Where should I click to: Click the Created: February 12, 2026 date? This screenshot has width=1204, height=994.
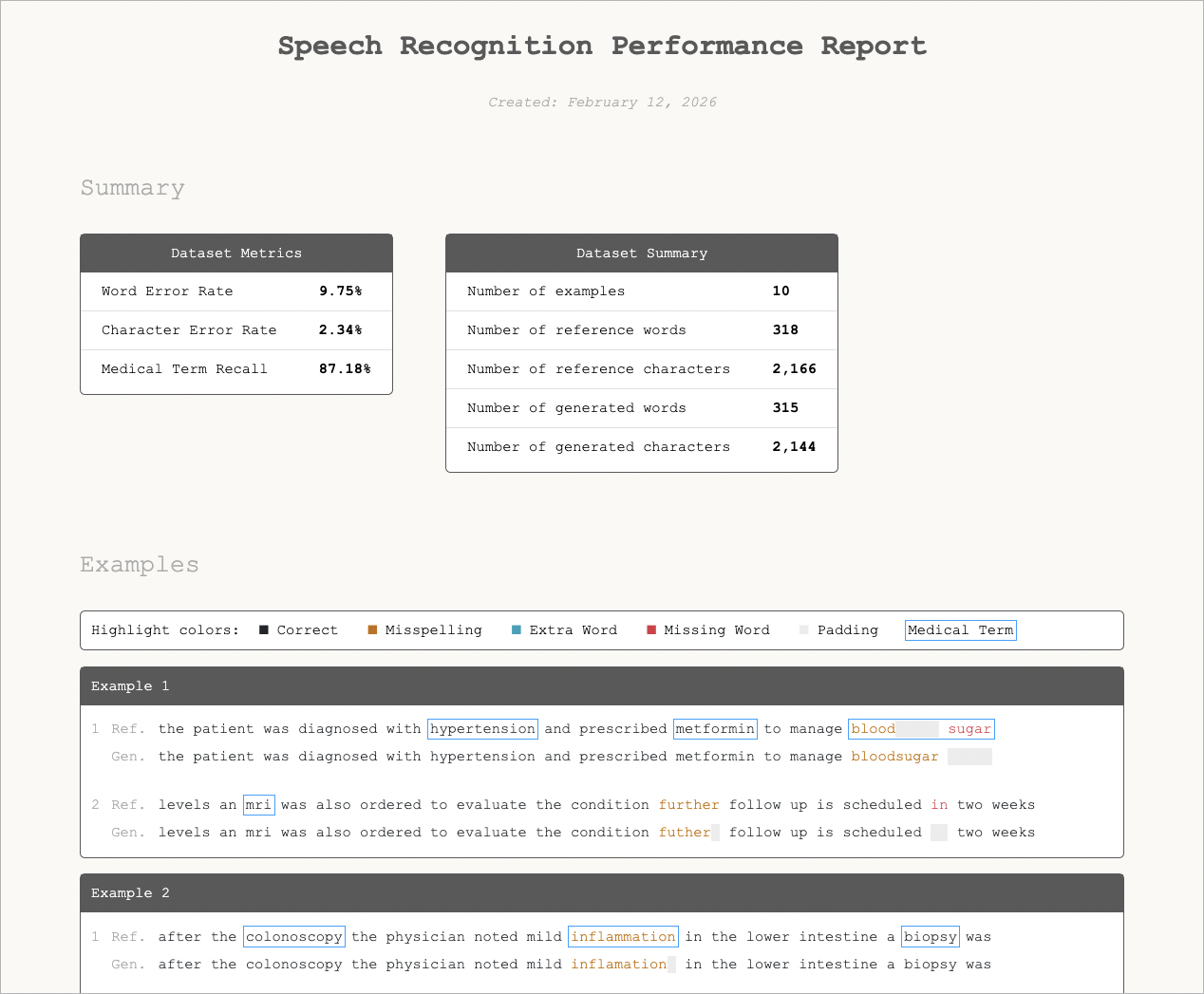602,103
